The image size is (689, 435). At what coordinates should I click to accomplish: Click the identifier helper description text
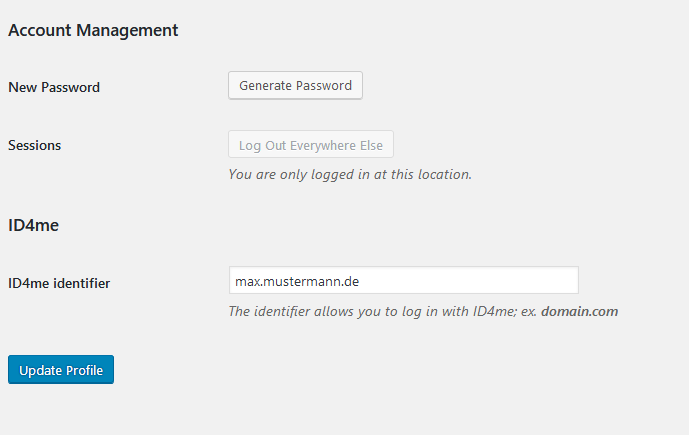point(423,311)
